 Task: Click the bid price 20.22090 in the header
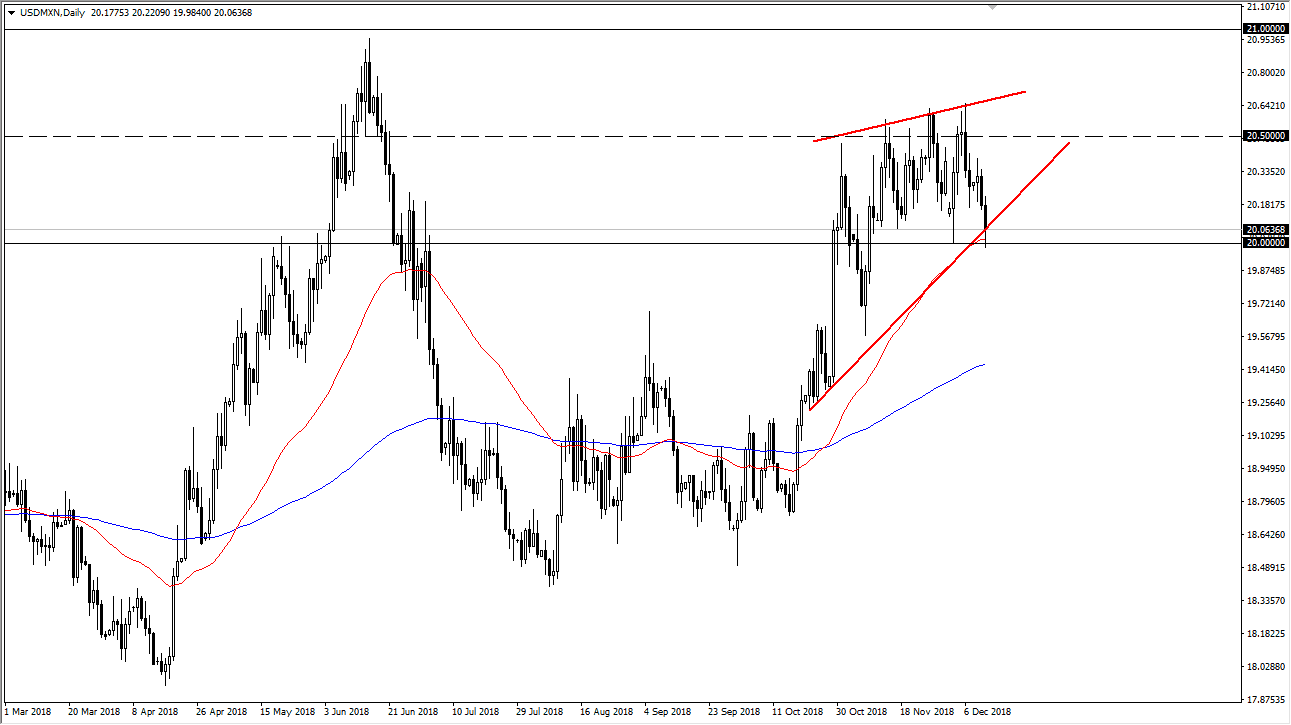pos(150,11)
